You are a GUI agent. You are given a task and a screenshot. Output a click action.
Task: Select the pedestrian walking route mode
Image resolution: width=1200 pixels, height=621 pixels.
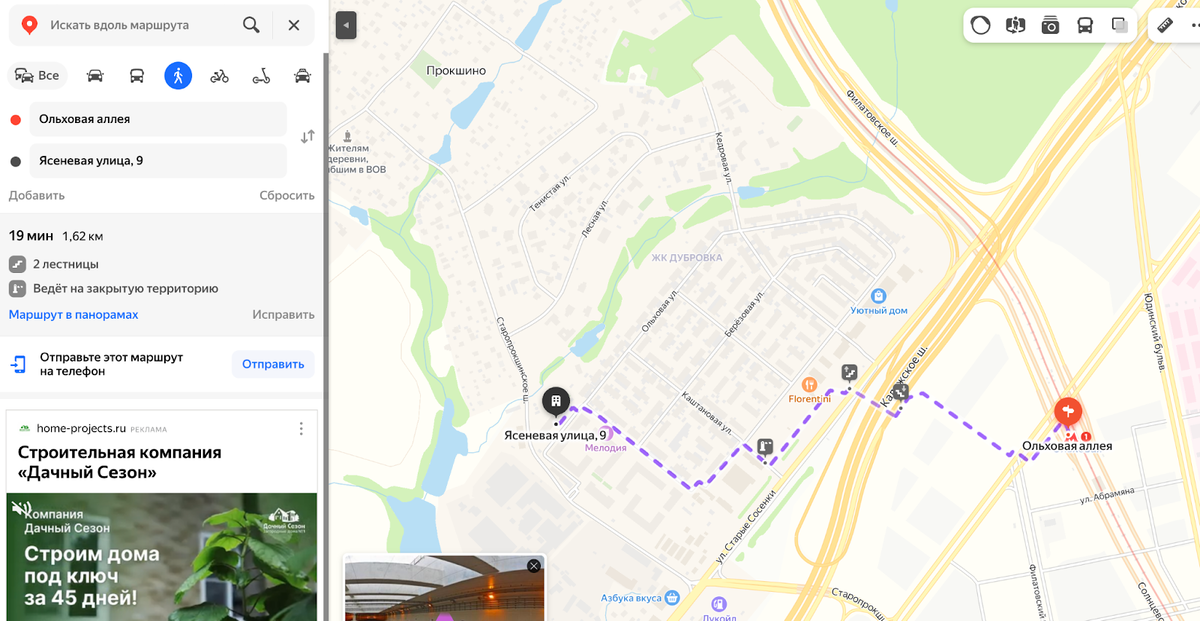pos(178,75)
